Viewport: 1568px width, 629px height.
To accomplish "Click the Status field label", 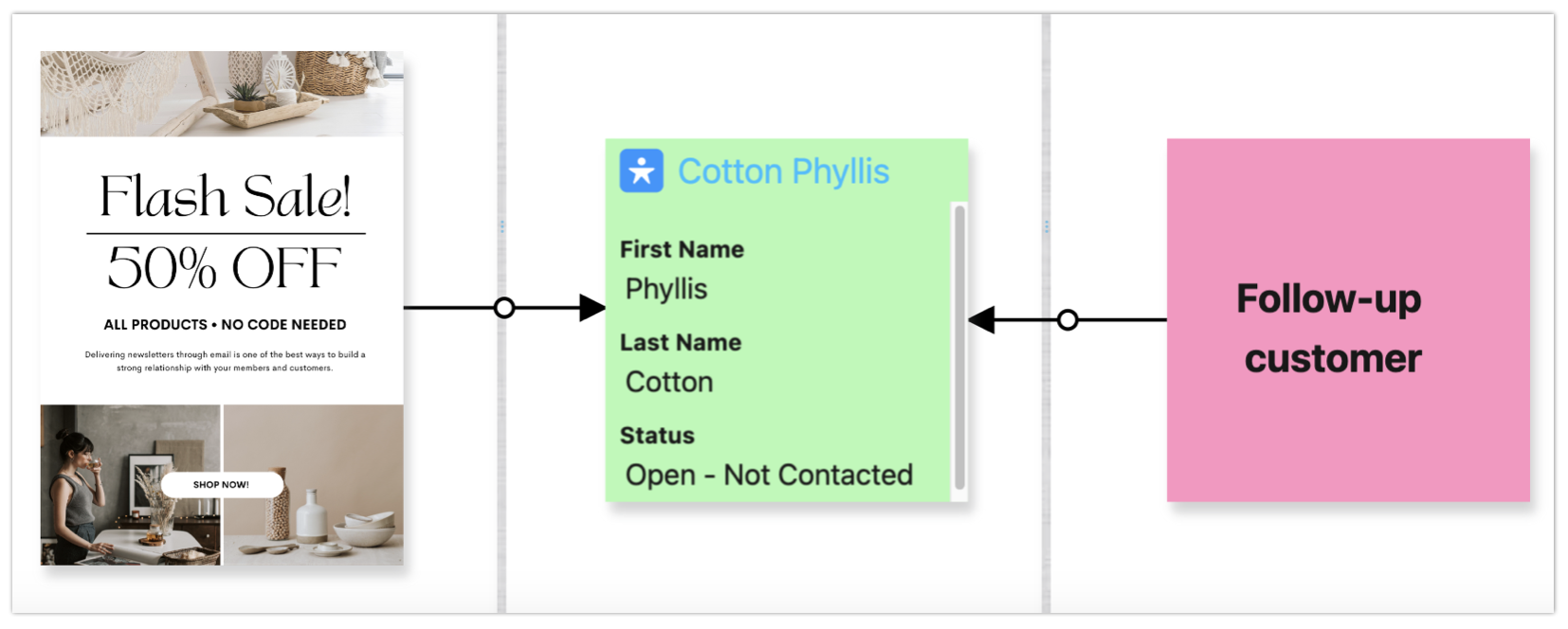I will coord(657,436).
